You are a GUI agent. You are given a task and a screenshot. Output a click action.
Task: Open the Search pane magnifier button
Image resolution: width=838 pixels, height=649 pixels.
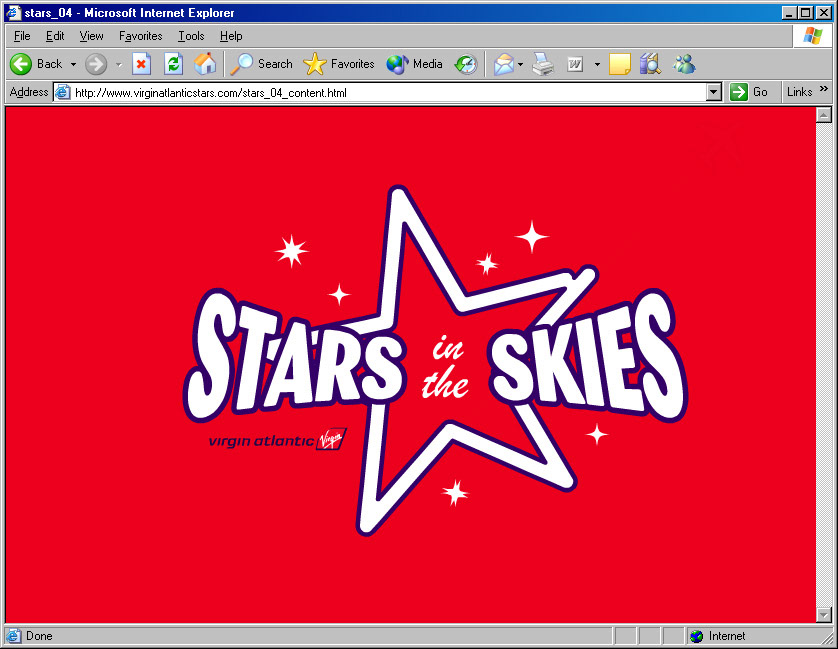[261, 64]
